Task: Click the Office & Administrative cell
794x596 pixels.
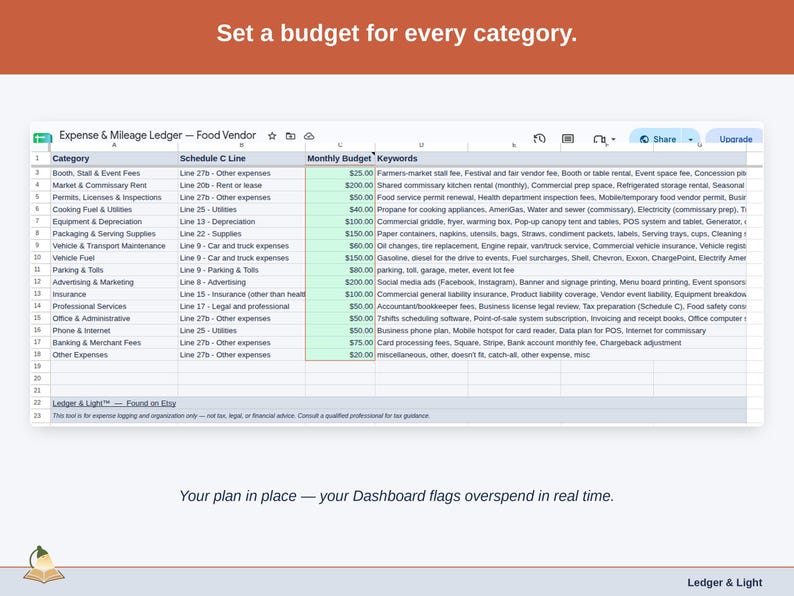Action: pos(114,319)
